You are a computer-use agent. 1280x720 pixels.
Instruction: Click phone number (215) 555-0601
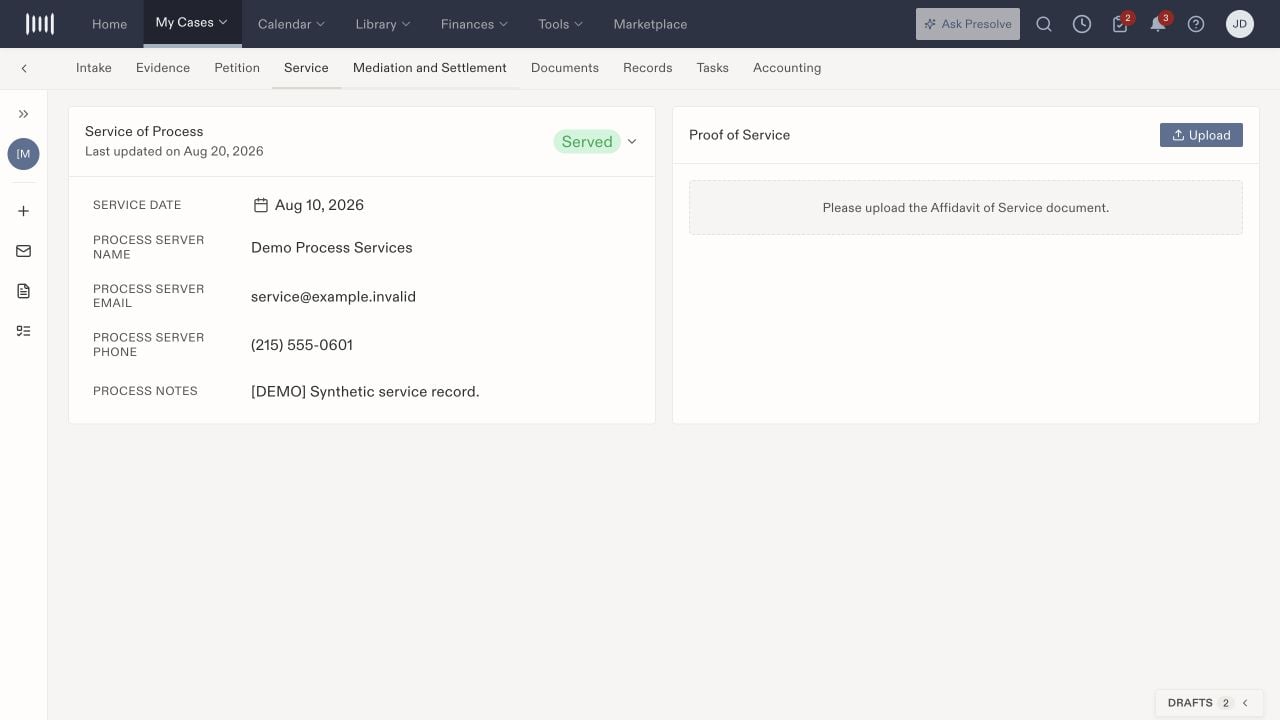click(302, 345)
